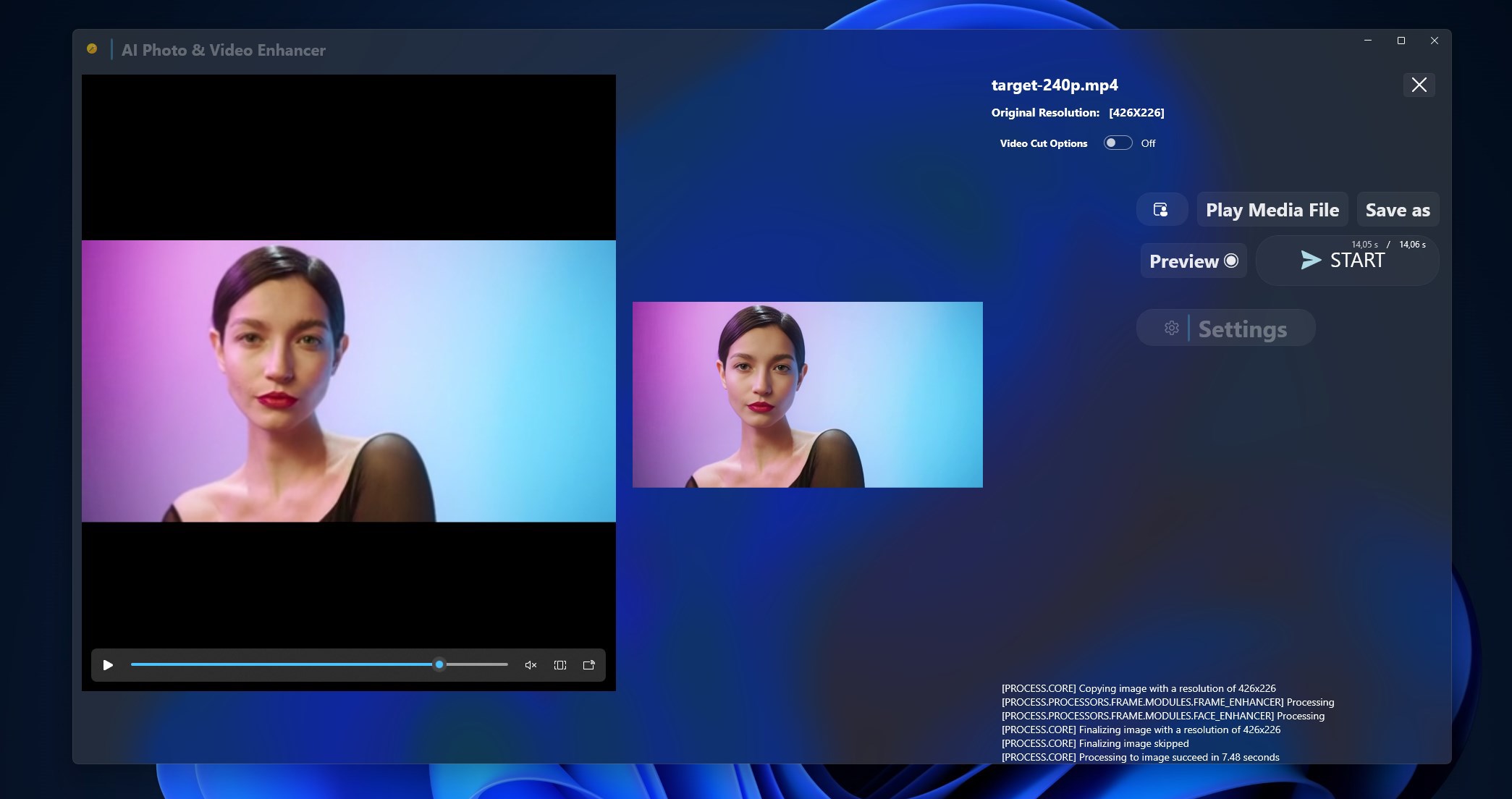Enable Video Cut Options
This screenshot has width=1512, height=799.
1117,143
